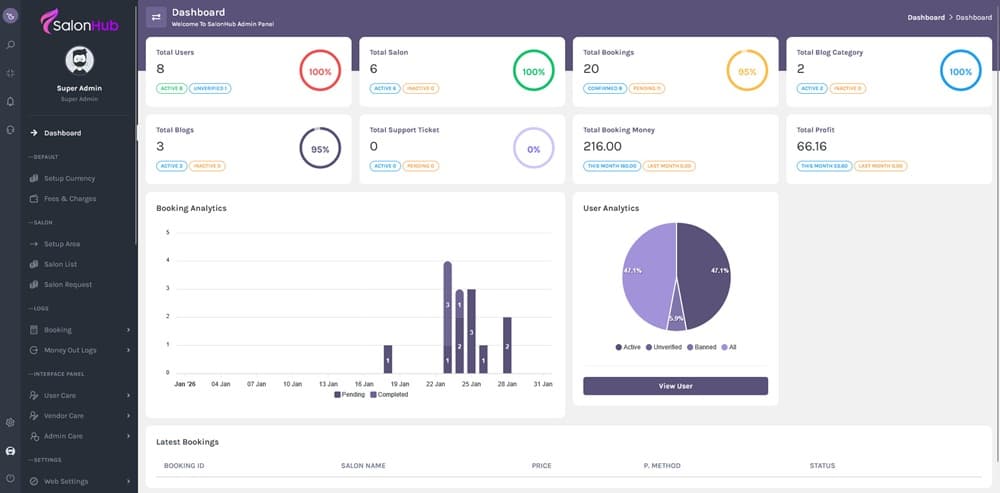Click the Fees & Charges sidebar icon
This screenshot has height=493, width=1000.
34,199
